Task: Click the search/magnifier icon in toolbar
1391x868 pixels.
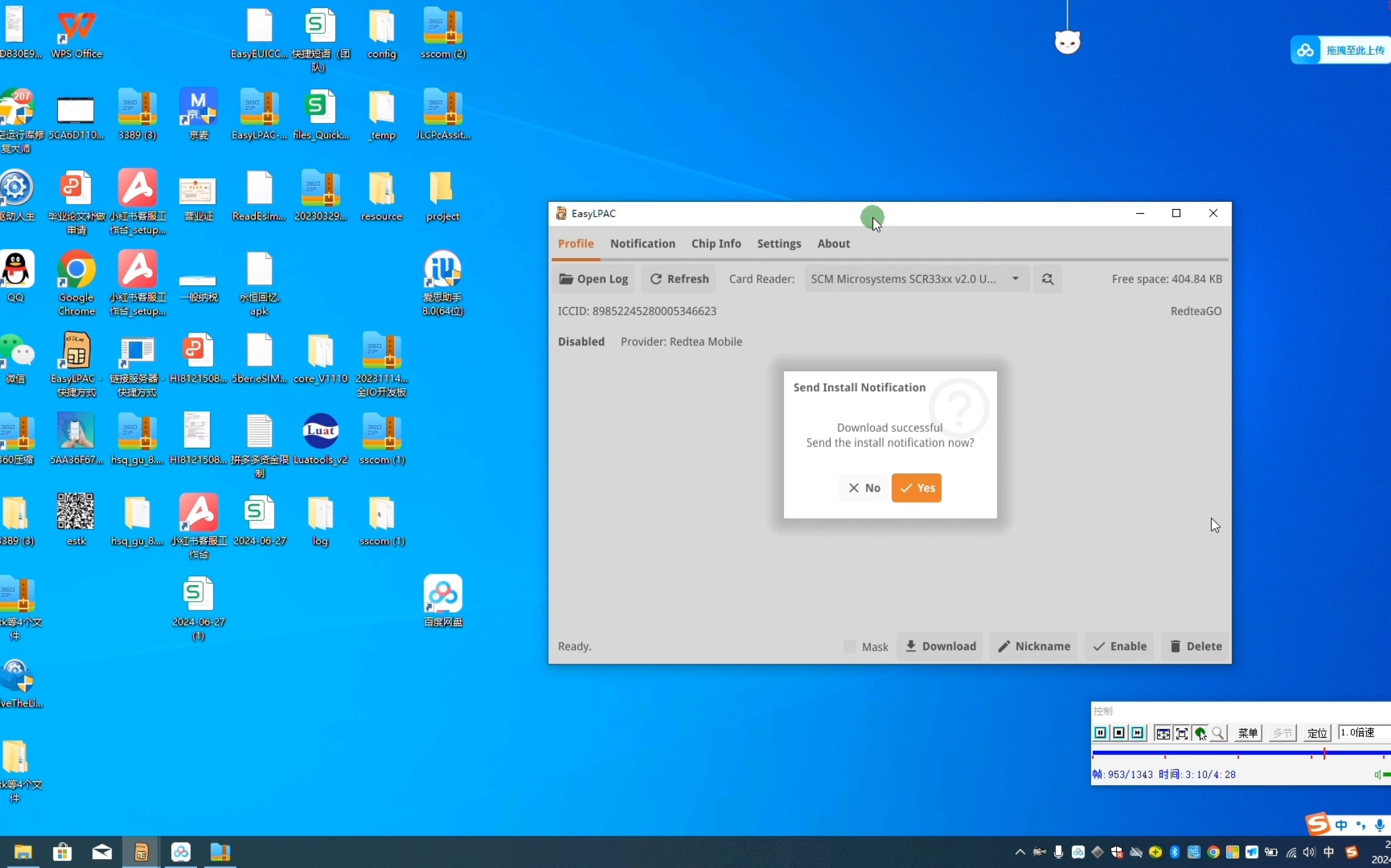Action: click(1047, 278)
